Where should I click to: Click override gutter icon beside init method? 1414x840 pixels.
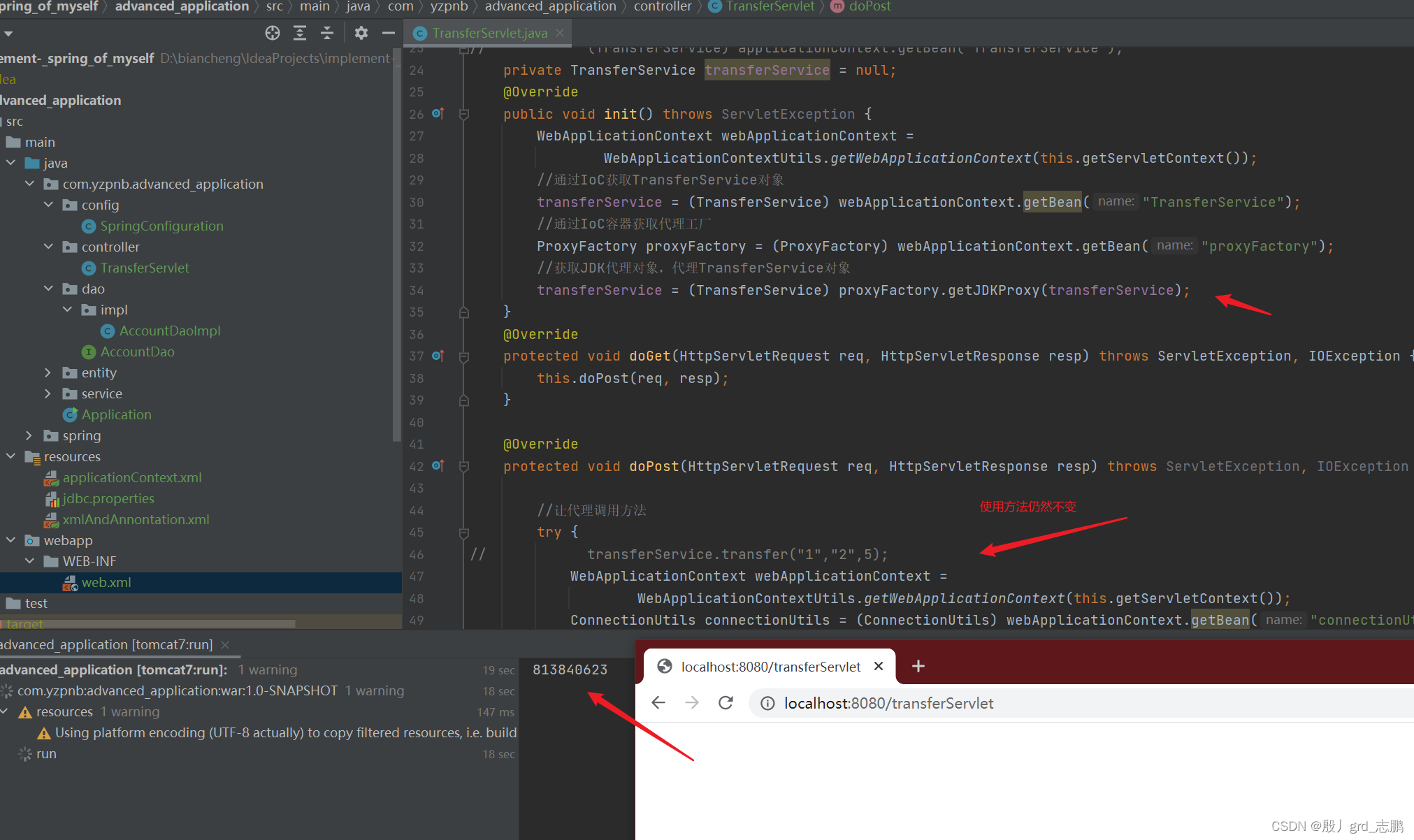tap(438, 113)
